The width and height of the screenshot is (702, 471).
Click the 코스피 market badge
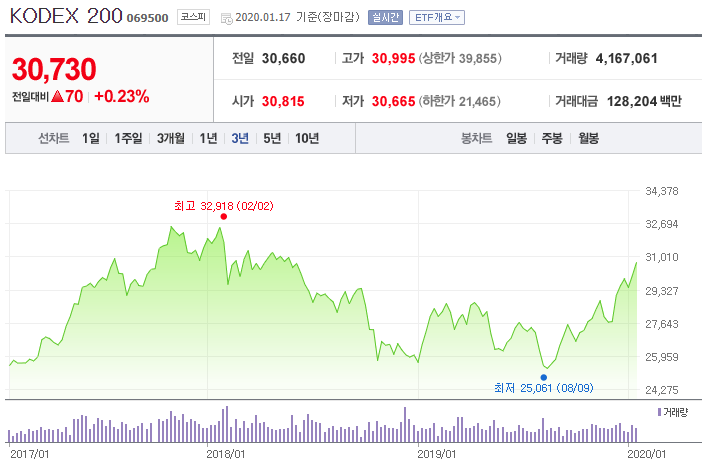[x=193, y=17]
